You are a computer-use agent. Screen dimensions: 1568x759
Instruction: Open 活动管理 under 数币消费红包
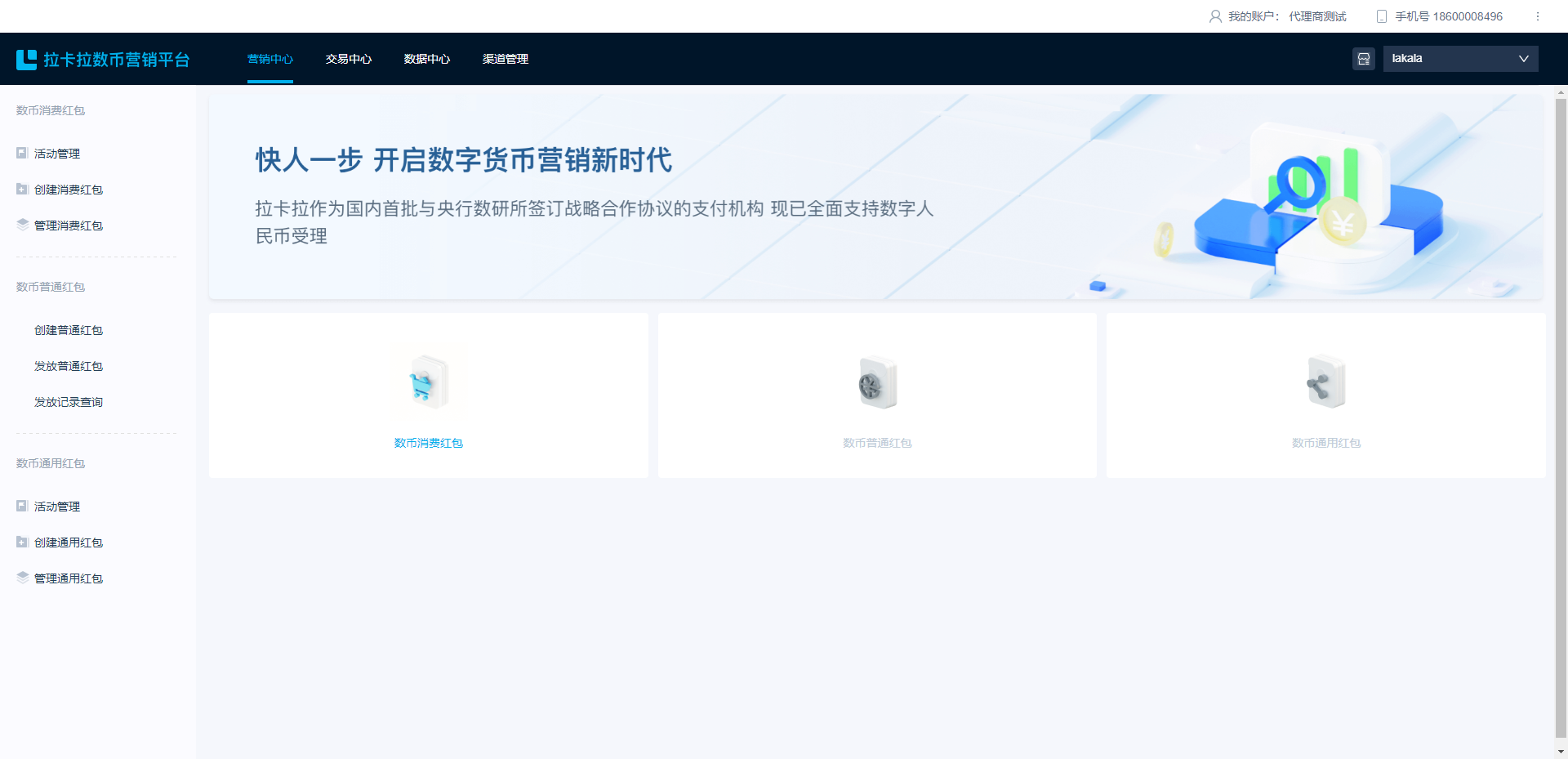tap(57, 154)
